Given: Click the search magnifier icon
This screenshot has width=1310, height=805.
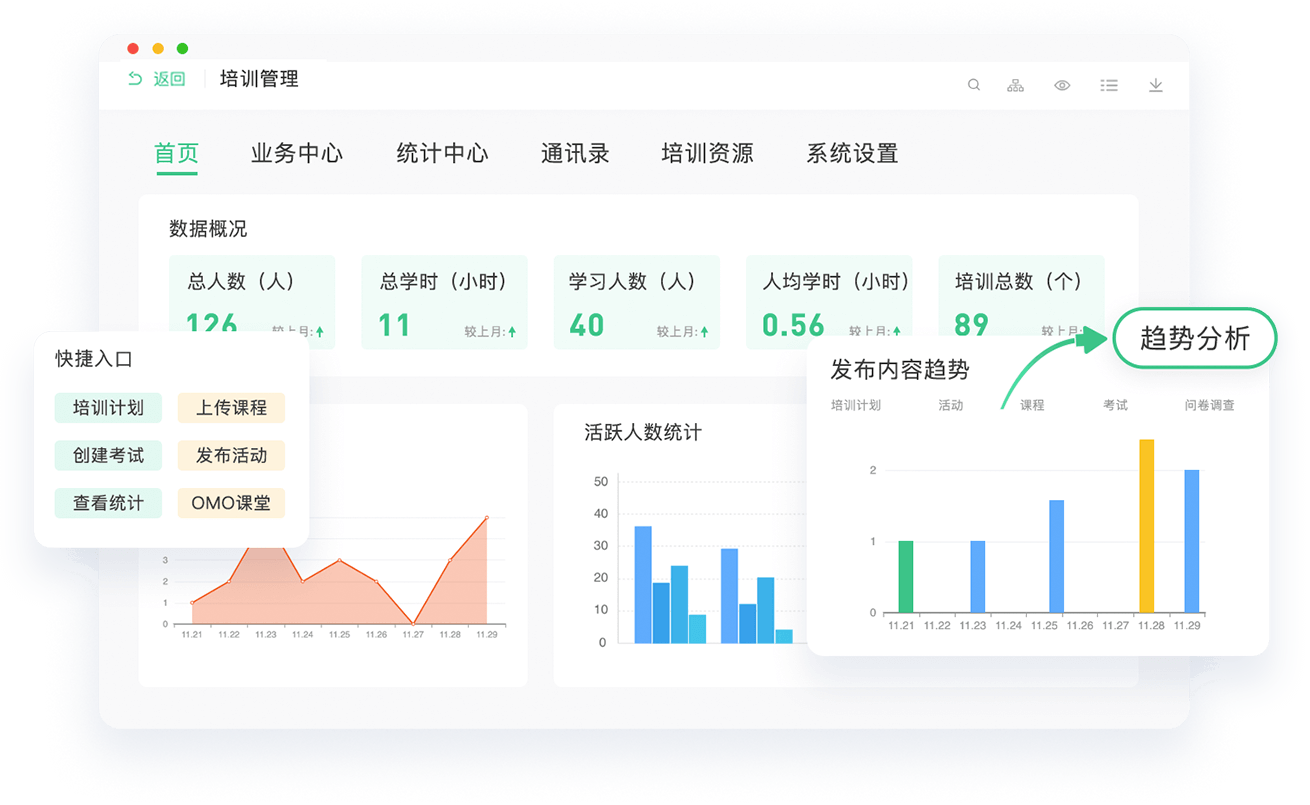Looking at the screenshot, I should click(973, 85).
